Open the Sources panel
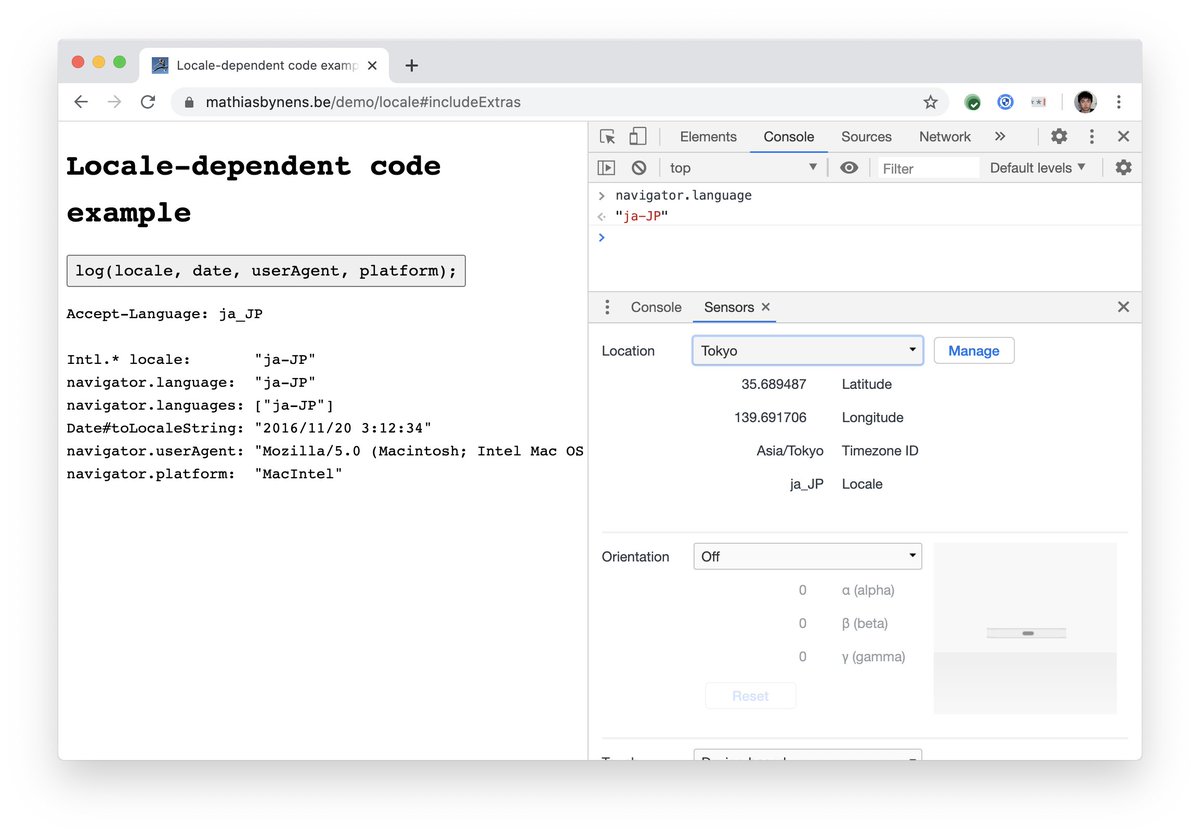The image size is (1200, 837). pyautogui.click(x=866, y=136)
